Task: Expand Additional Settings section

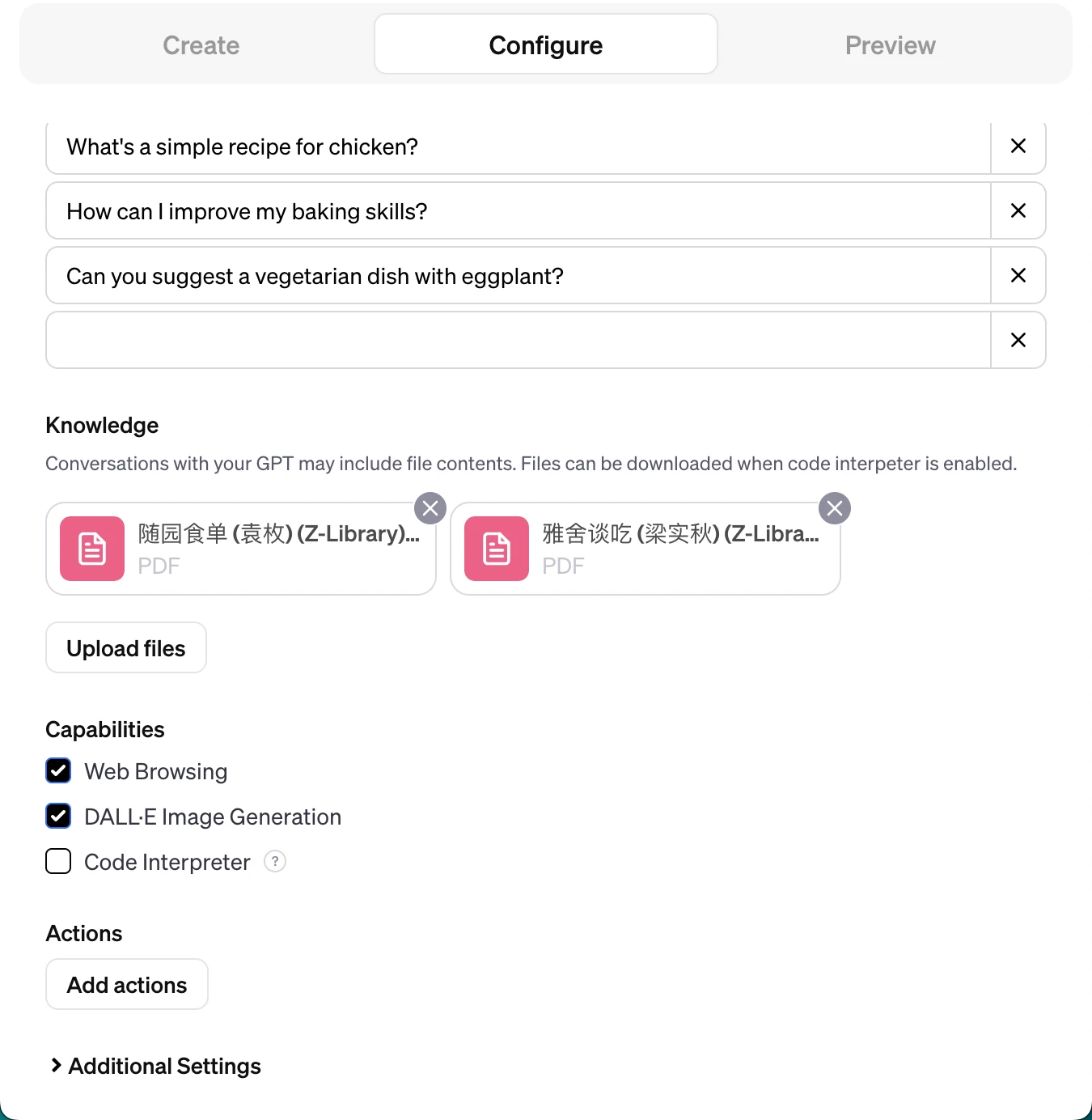Action: point(155,1066)
